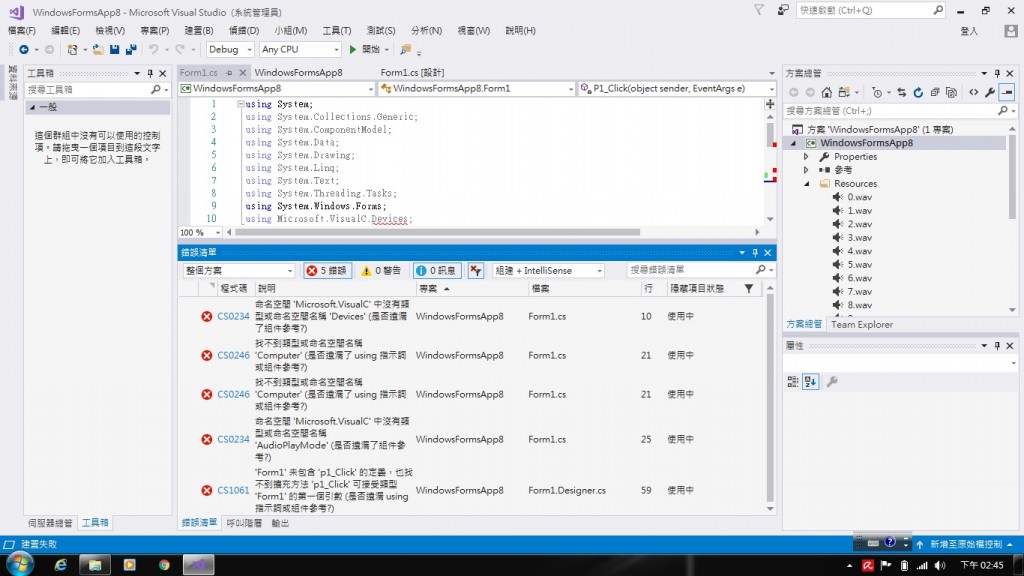Click the CS0234 error code link on line 10
Screen dimensions: 1024x576
[x=233, y=316]
